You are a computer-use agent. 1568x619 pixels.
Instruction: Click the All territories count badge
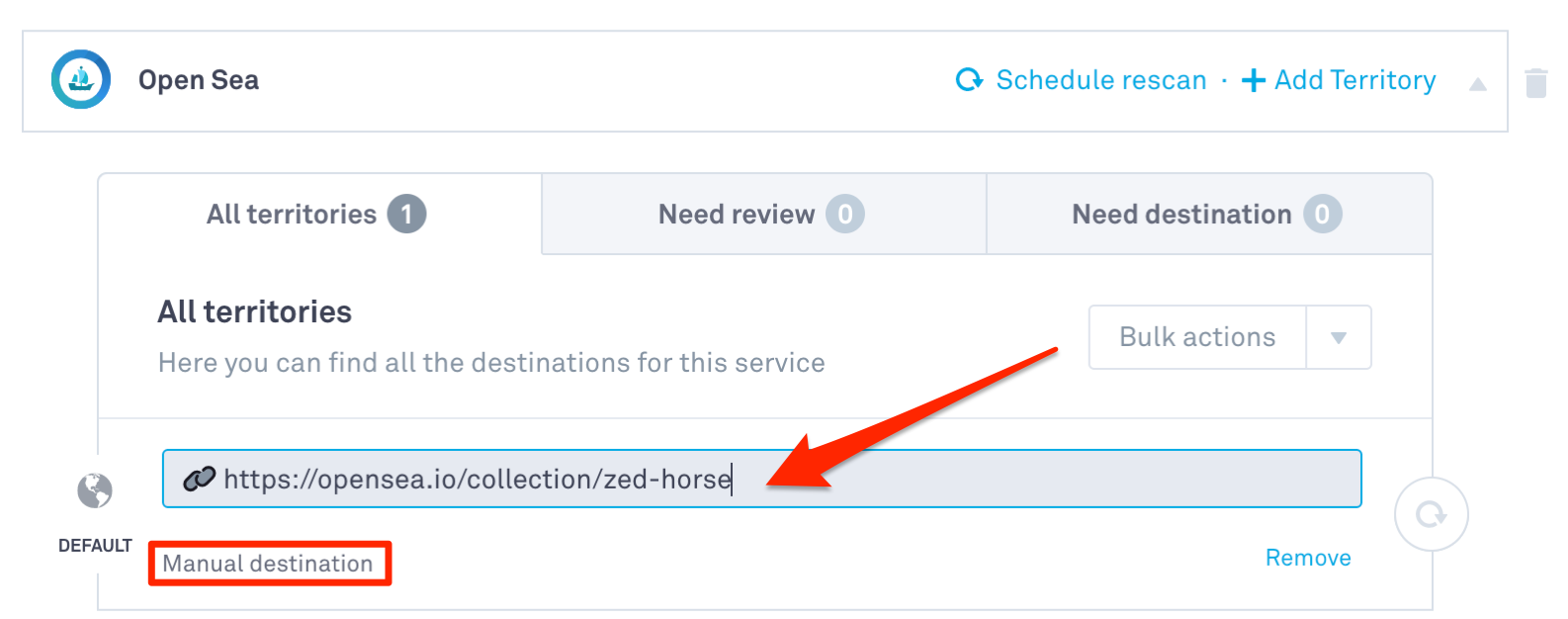click(406, 215)
